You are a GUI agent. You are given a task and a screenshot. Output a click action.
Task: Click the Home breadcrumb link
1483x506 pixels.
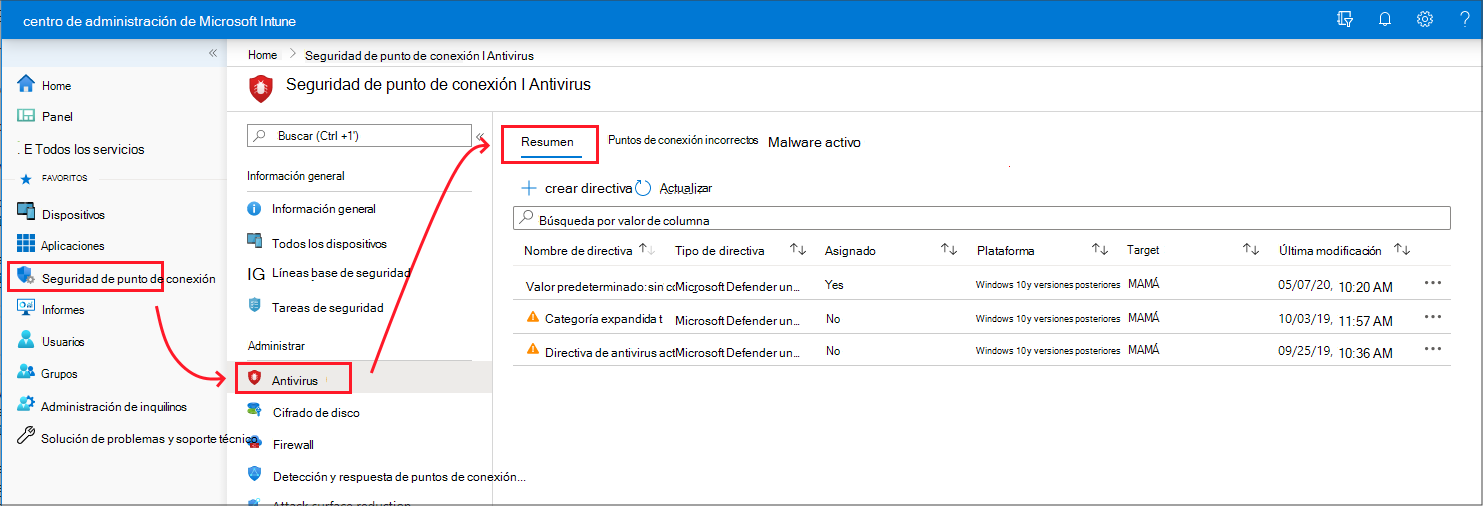[263, 55]
